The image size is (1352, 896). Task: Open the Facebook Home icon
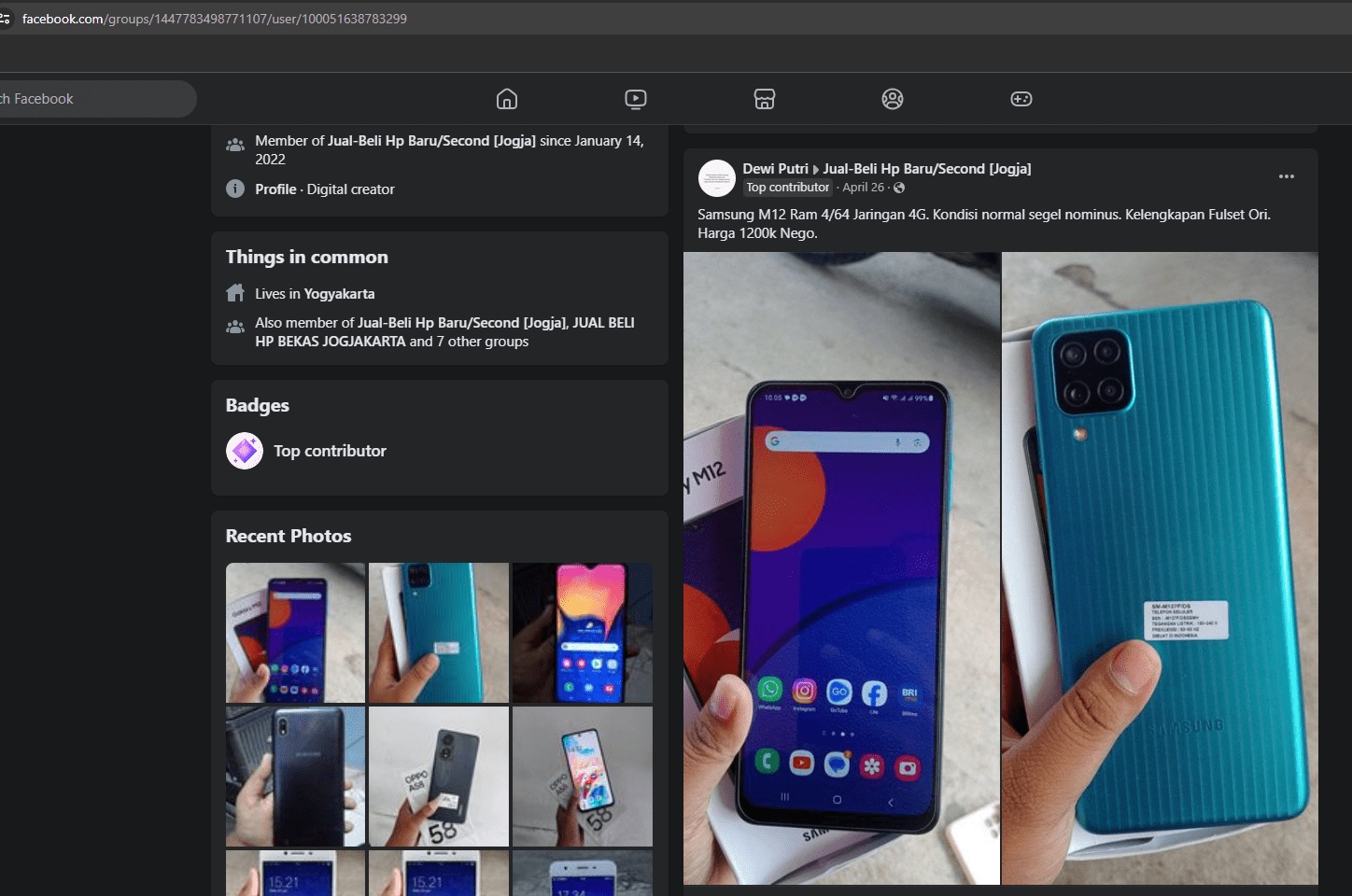507,99
